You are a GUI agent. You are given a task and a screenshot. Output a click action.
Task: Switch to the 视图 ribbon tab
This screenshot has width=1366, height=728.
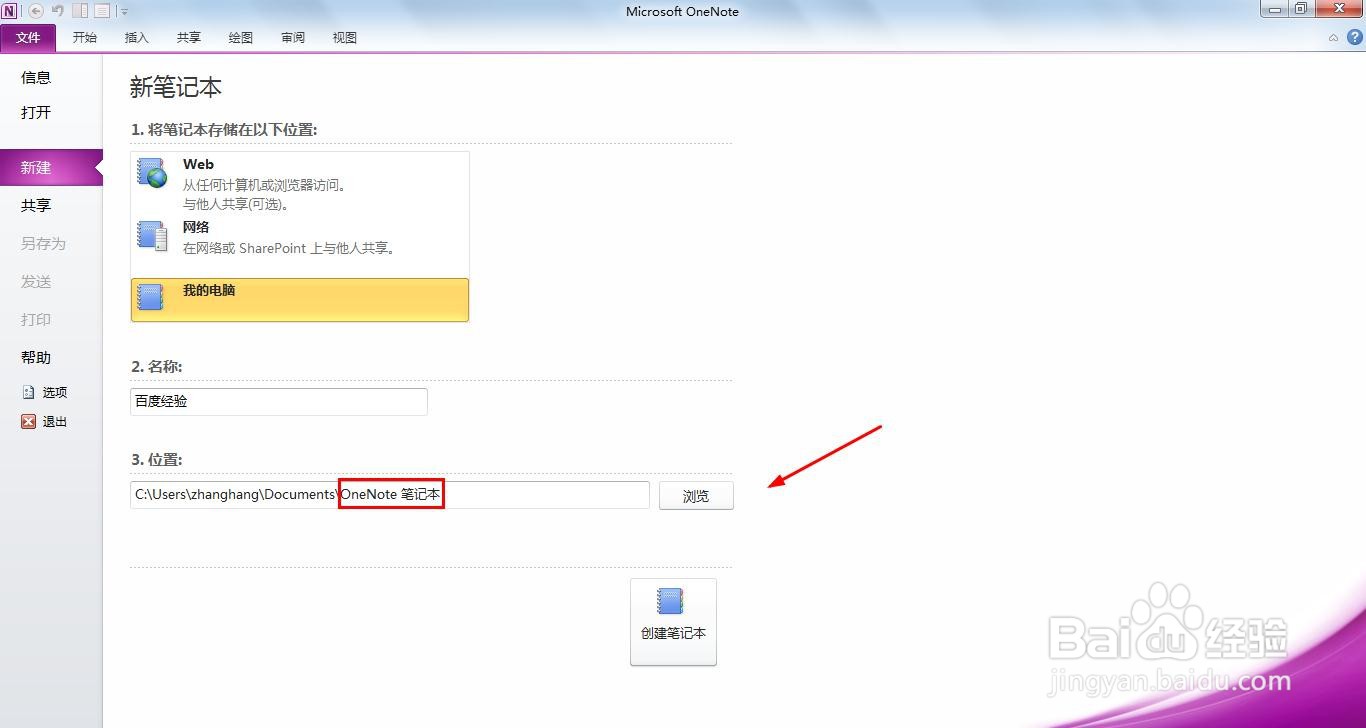[345, 38]
